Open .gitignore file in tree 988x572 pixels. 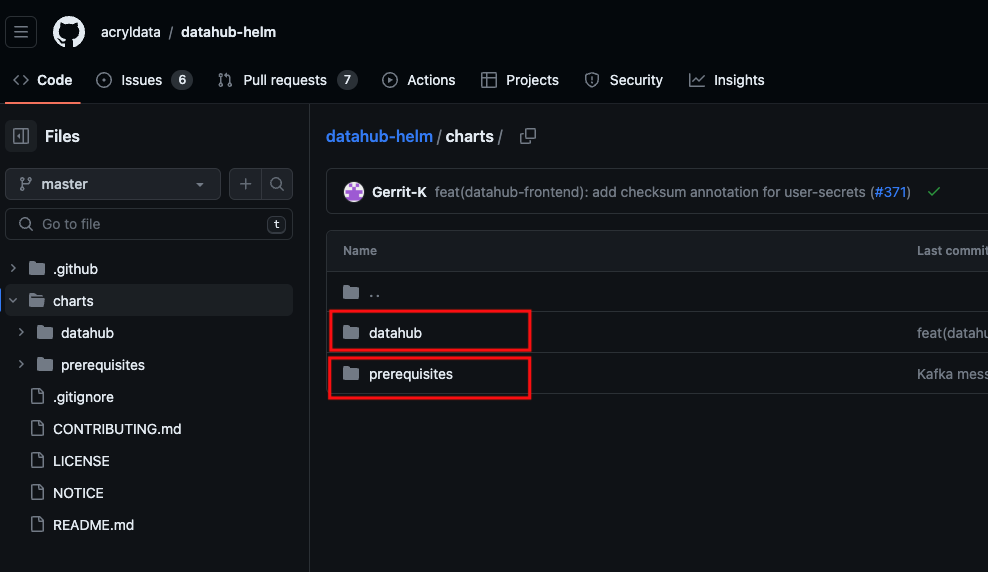point(83,397)
